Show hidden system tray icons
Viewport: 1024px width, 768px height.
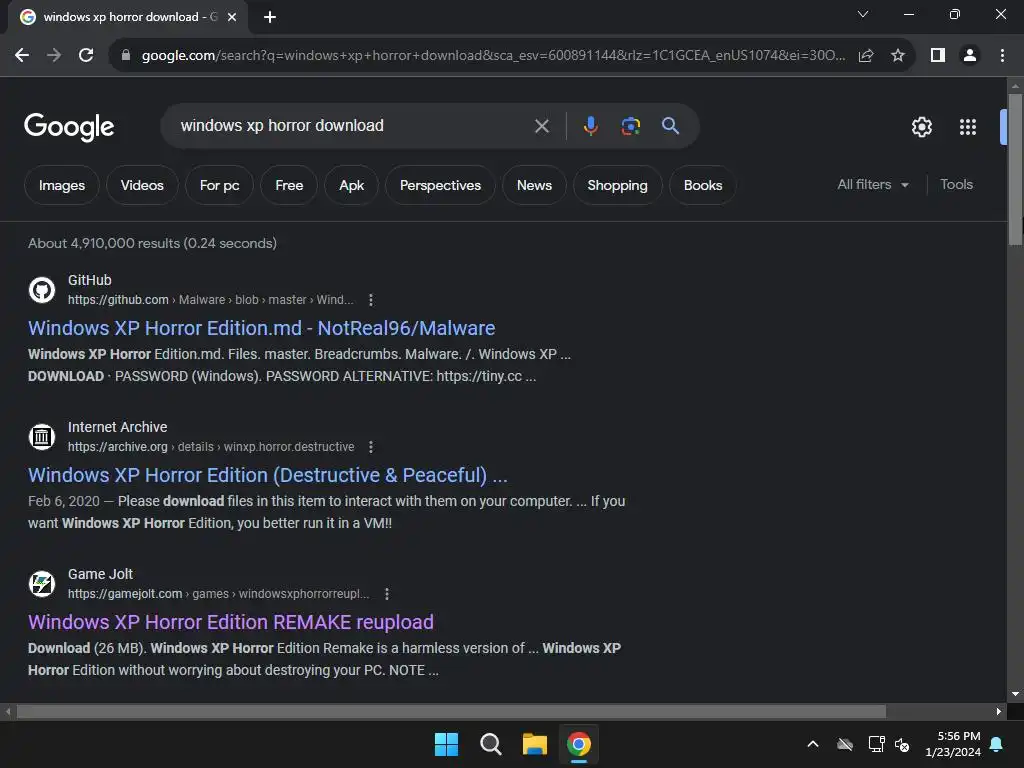(813, 744)
